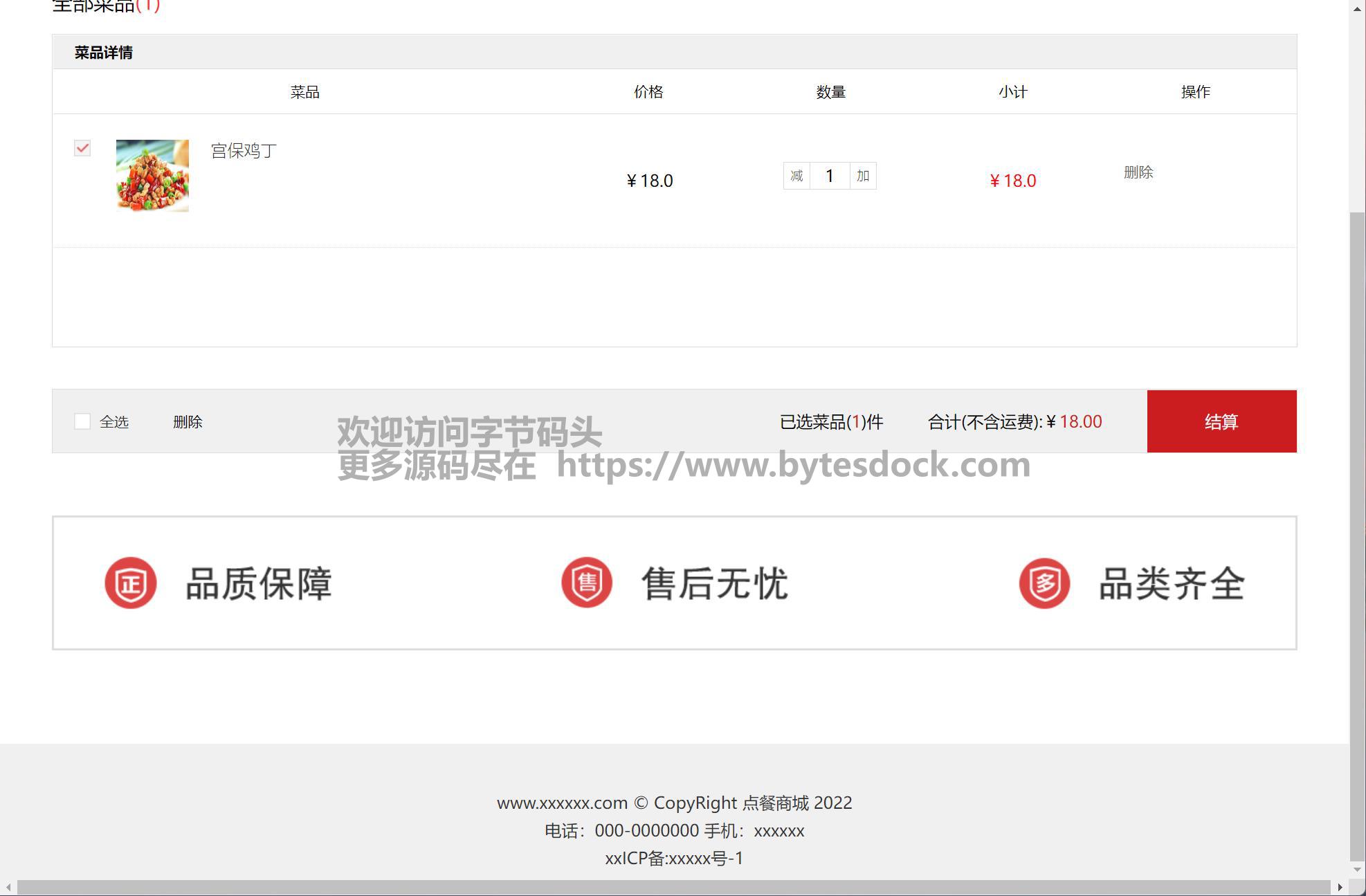Click the scroll-right arrow at bottom

pyautogui.click(x=1340, y=887)
